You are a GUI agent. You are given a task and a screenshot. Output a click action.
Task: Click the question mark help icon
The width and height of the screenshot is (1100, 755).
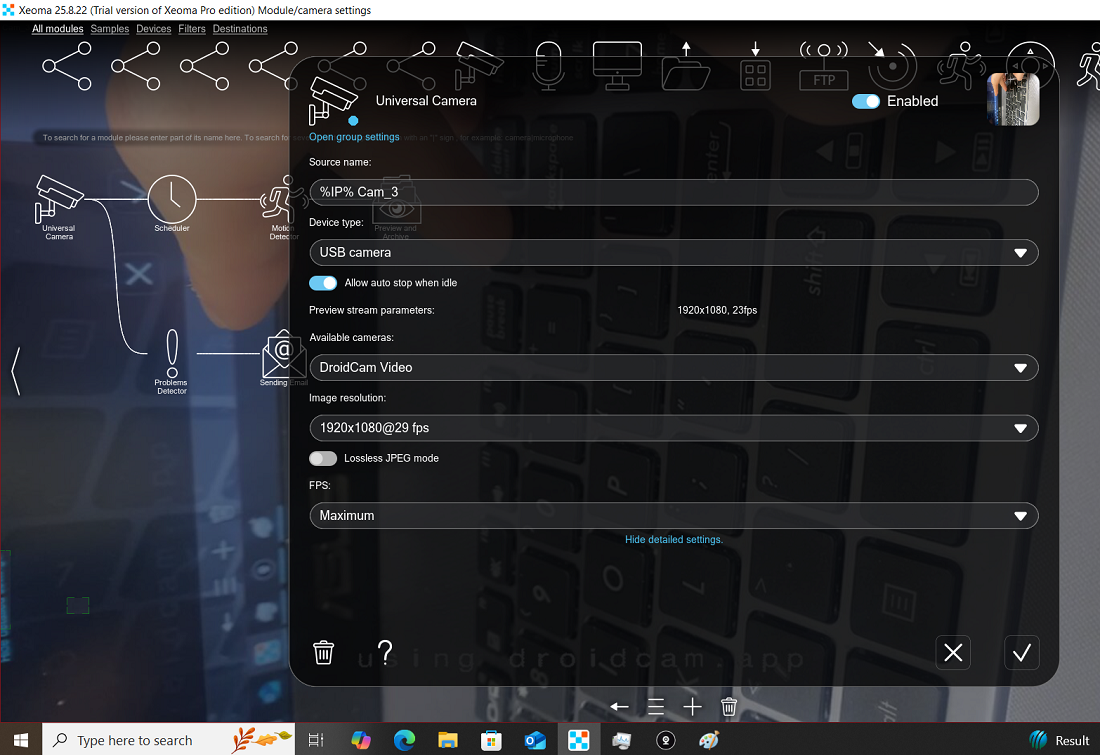(x=384, y=652)
